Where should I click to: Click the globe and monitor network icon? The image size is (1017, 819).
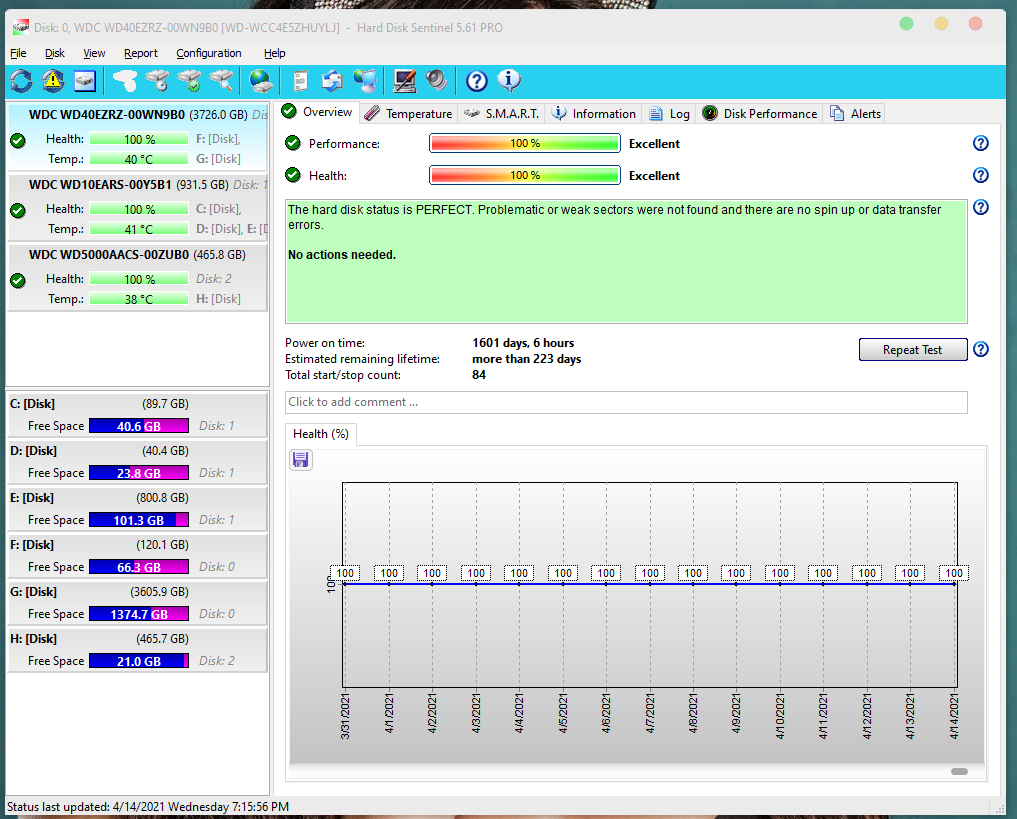(365, 81)
